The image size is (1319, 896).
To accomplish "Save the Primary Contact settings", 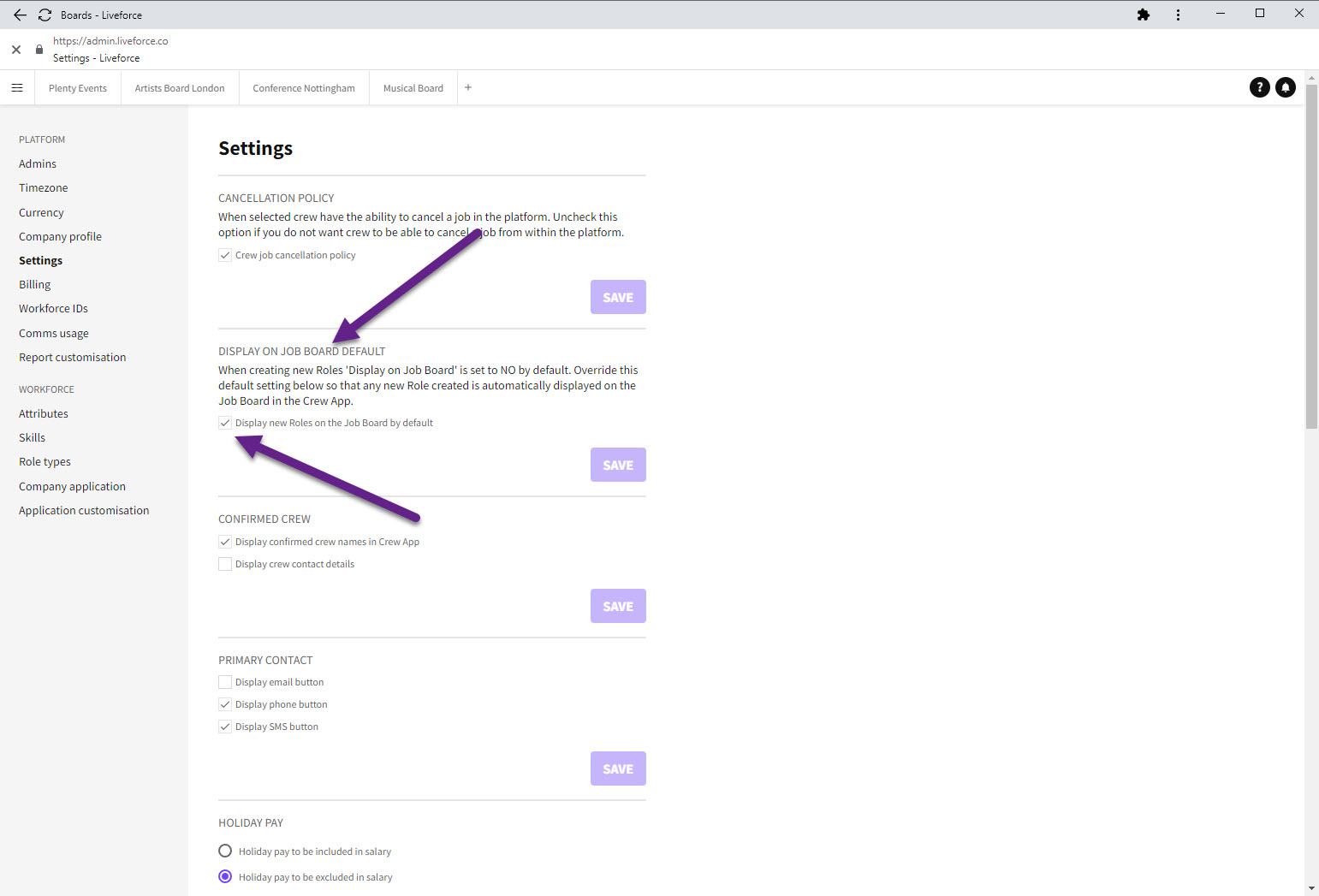I will (618, 768).
